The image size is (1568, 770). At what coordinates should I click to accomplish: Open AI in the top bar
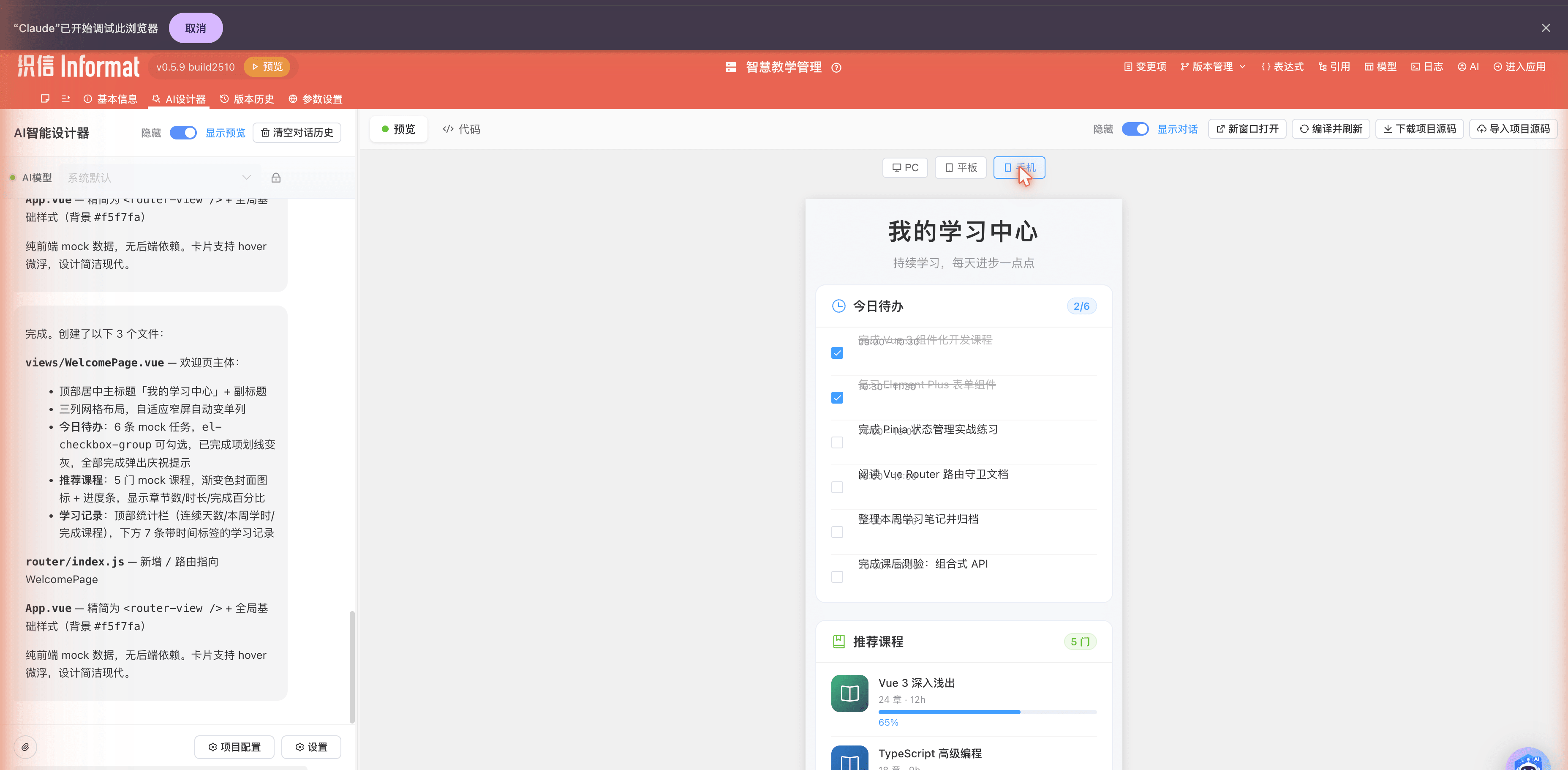[x=1468, y=67]
